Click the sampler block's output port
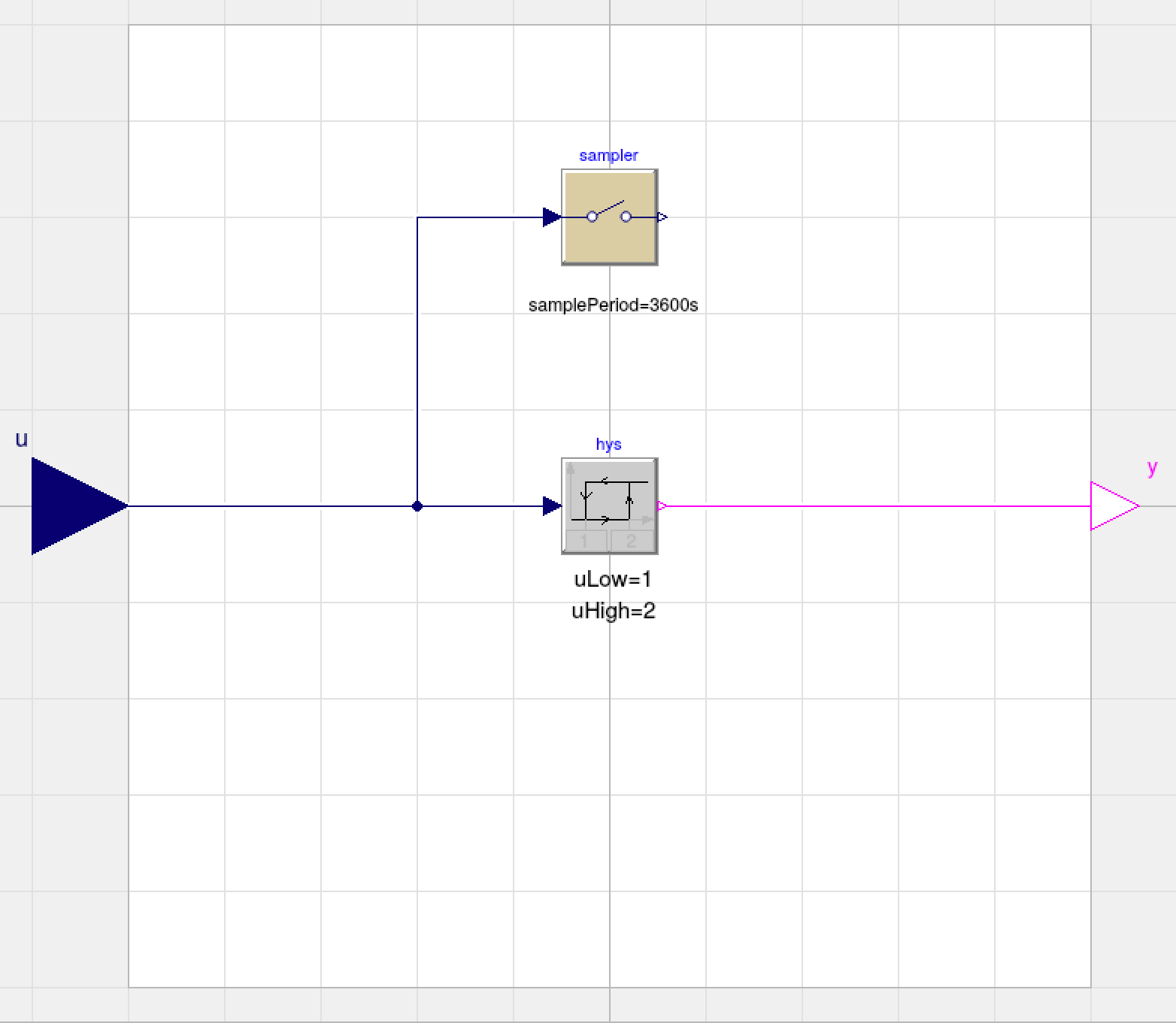The width and height of the screenshot is (1176, 1023). click(662, 217)
